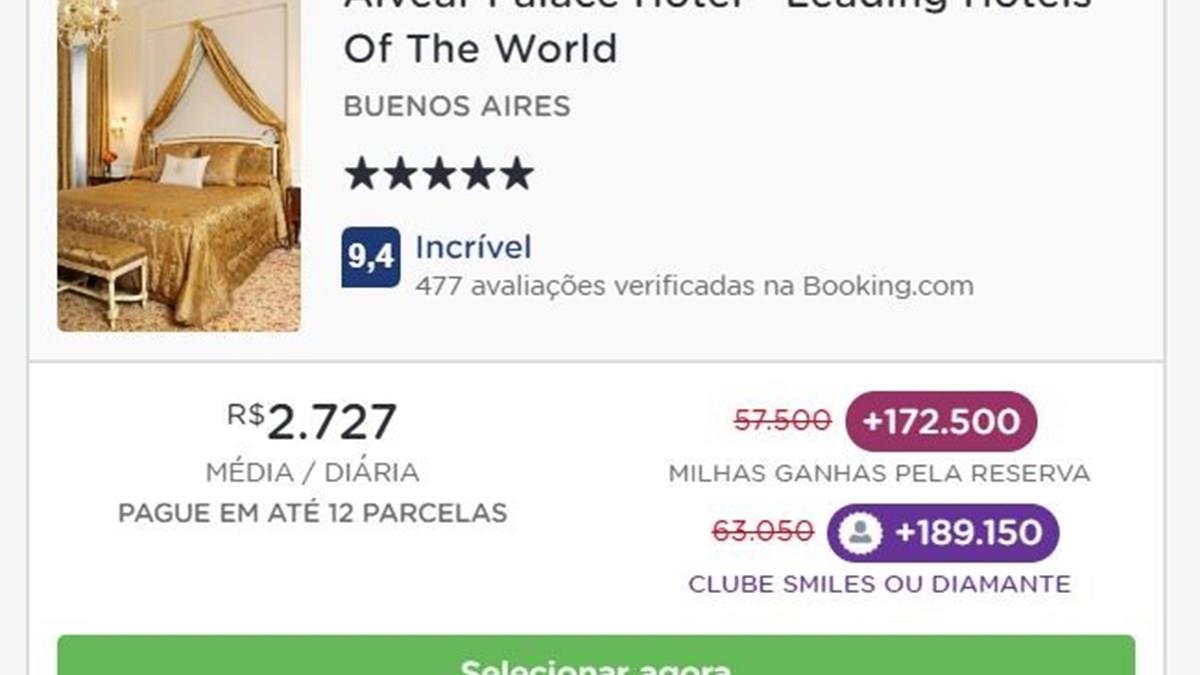Image resolution: width=1200 pixels, height=675 pixels.
Task: Click PAGUE EM ATÉ 12 PARCELAS text
Action: [312, 514]
